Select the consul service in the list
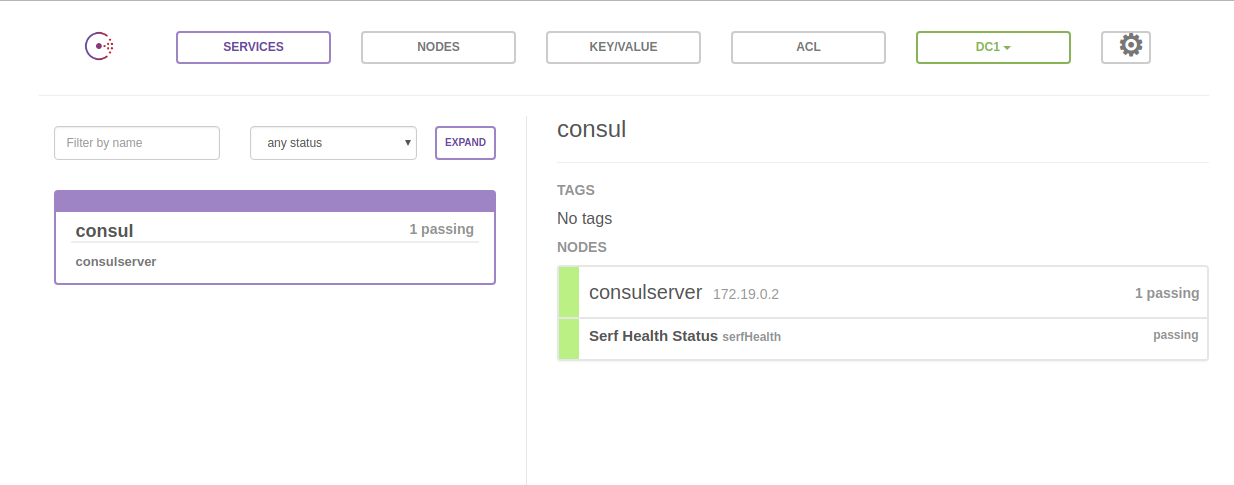Image resolution: width=1234 pixels, height=485 pixels. point(105,231)
